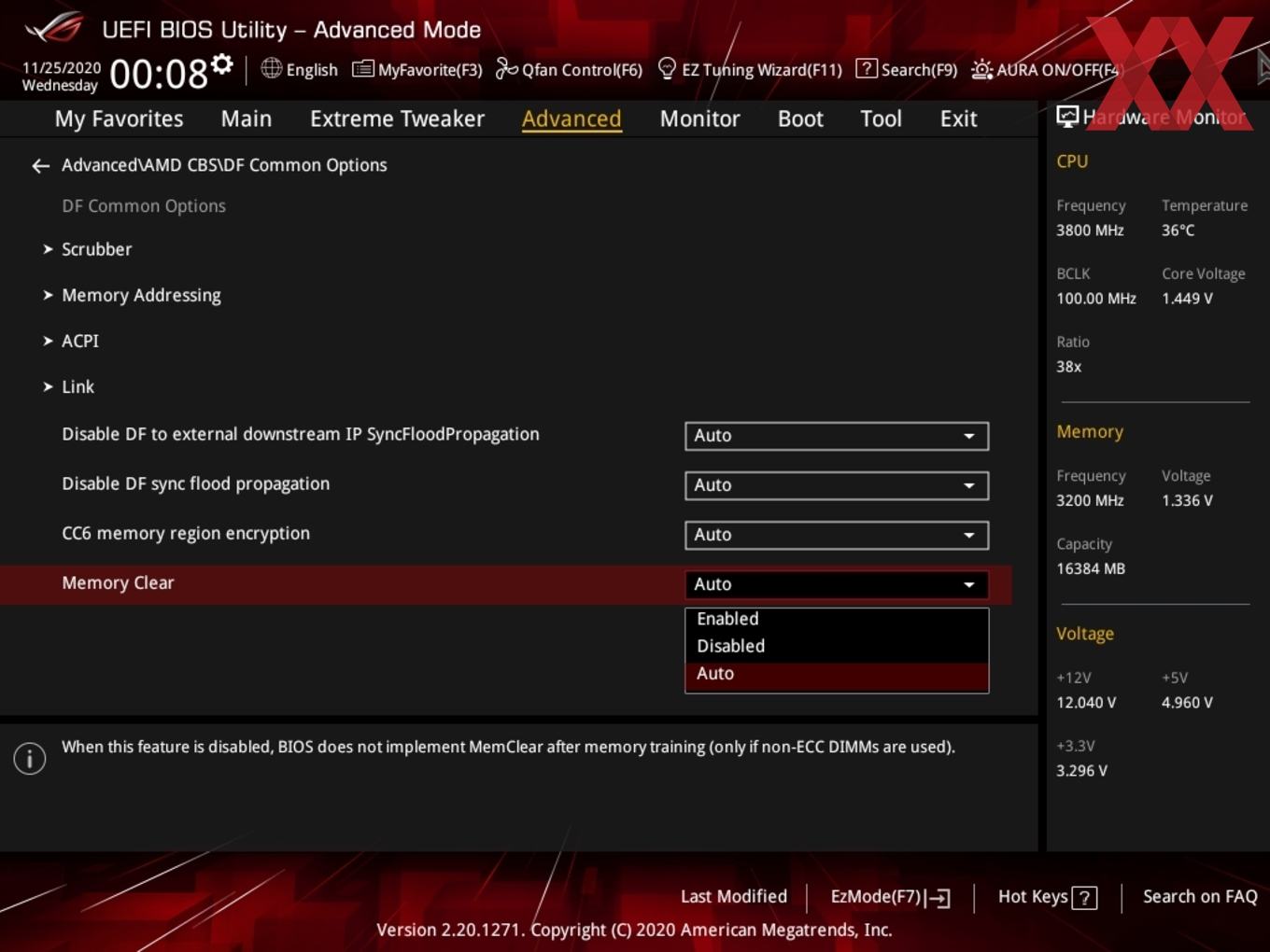Click the 3800 MHz CPU frequency value
Viewport: 1270px width, 952px height.
coord(1090,231)
